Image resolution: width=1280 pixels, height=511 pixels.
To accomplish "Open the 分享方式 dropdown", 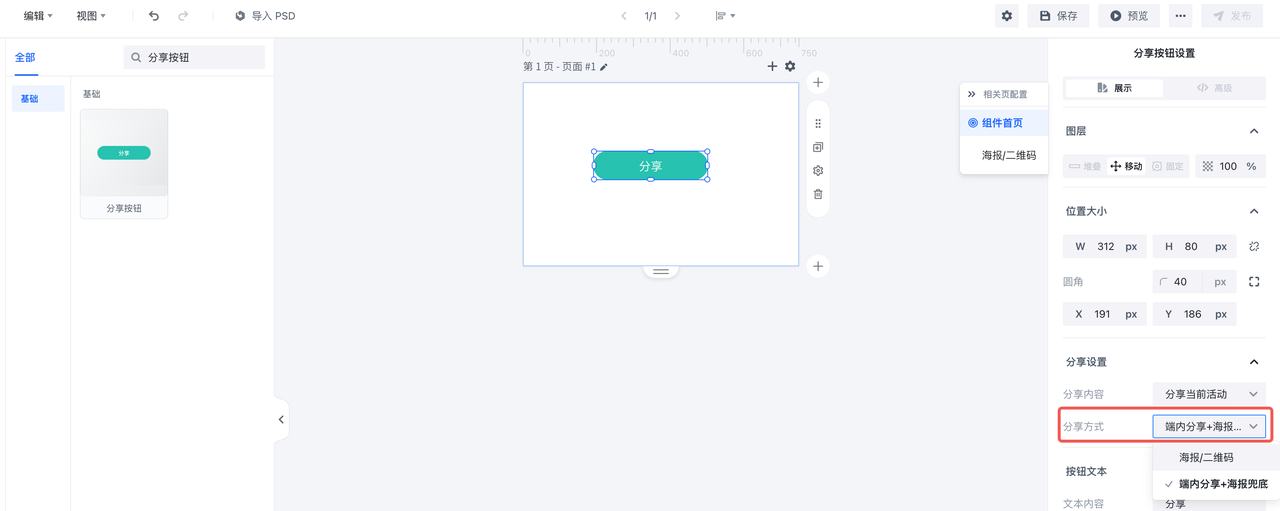I will pos(1209,426).
